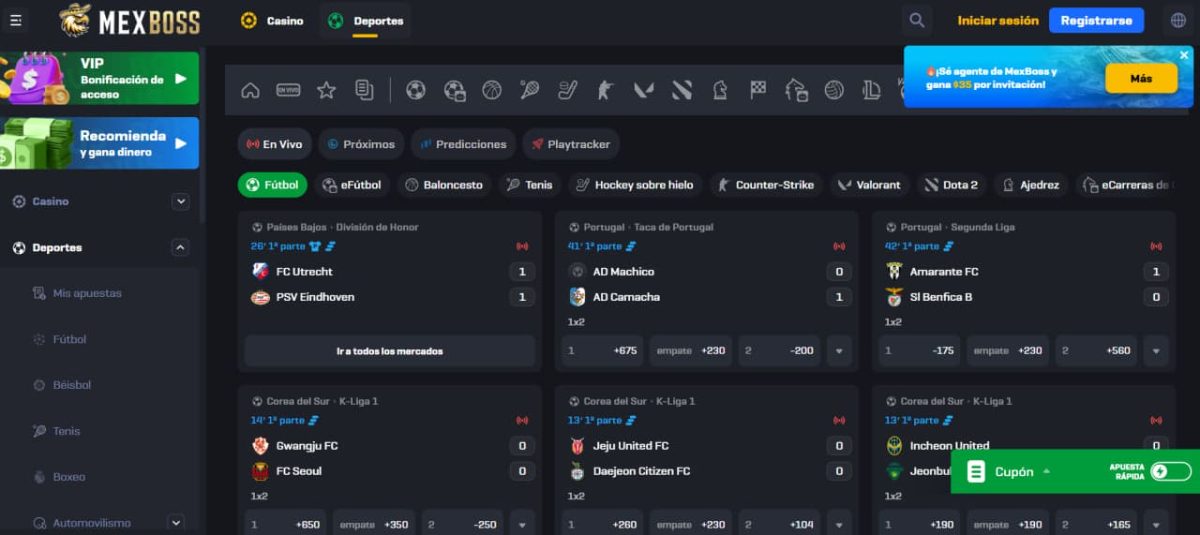The height and width of the screenshot is (535, 1200).
Task: Filter by Baloncesto sport chip
Action: coord(444,185)
